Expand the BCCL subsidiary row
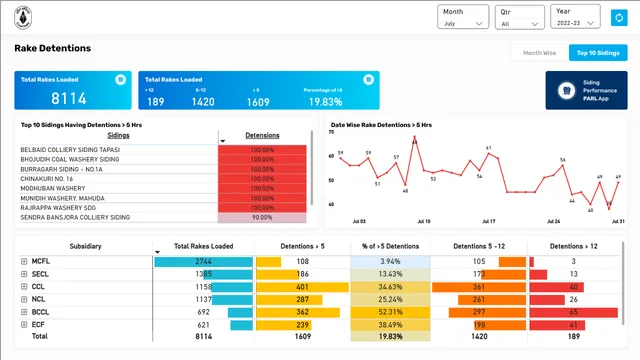This screenshot has width=640, height=360. pos(24,312)
